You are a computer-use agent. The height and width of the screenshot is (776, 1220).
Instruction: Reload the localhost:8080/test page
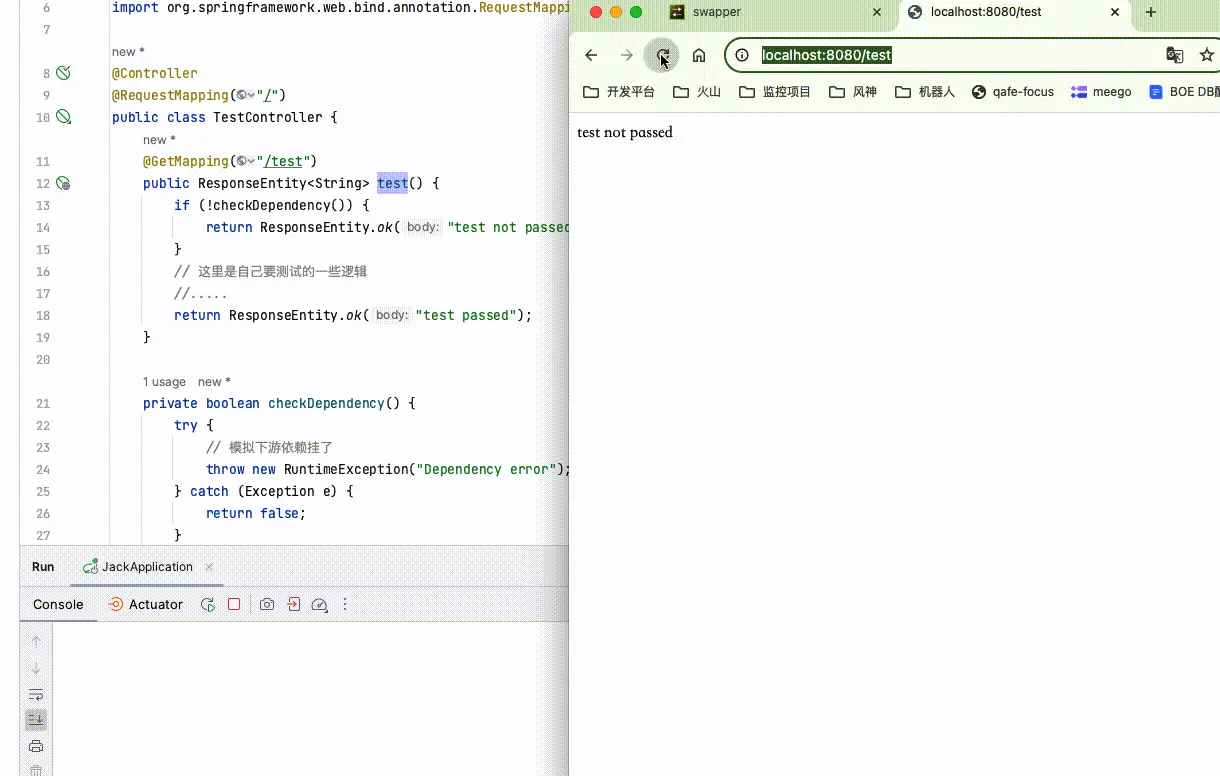coord(662,56)
